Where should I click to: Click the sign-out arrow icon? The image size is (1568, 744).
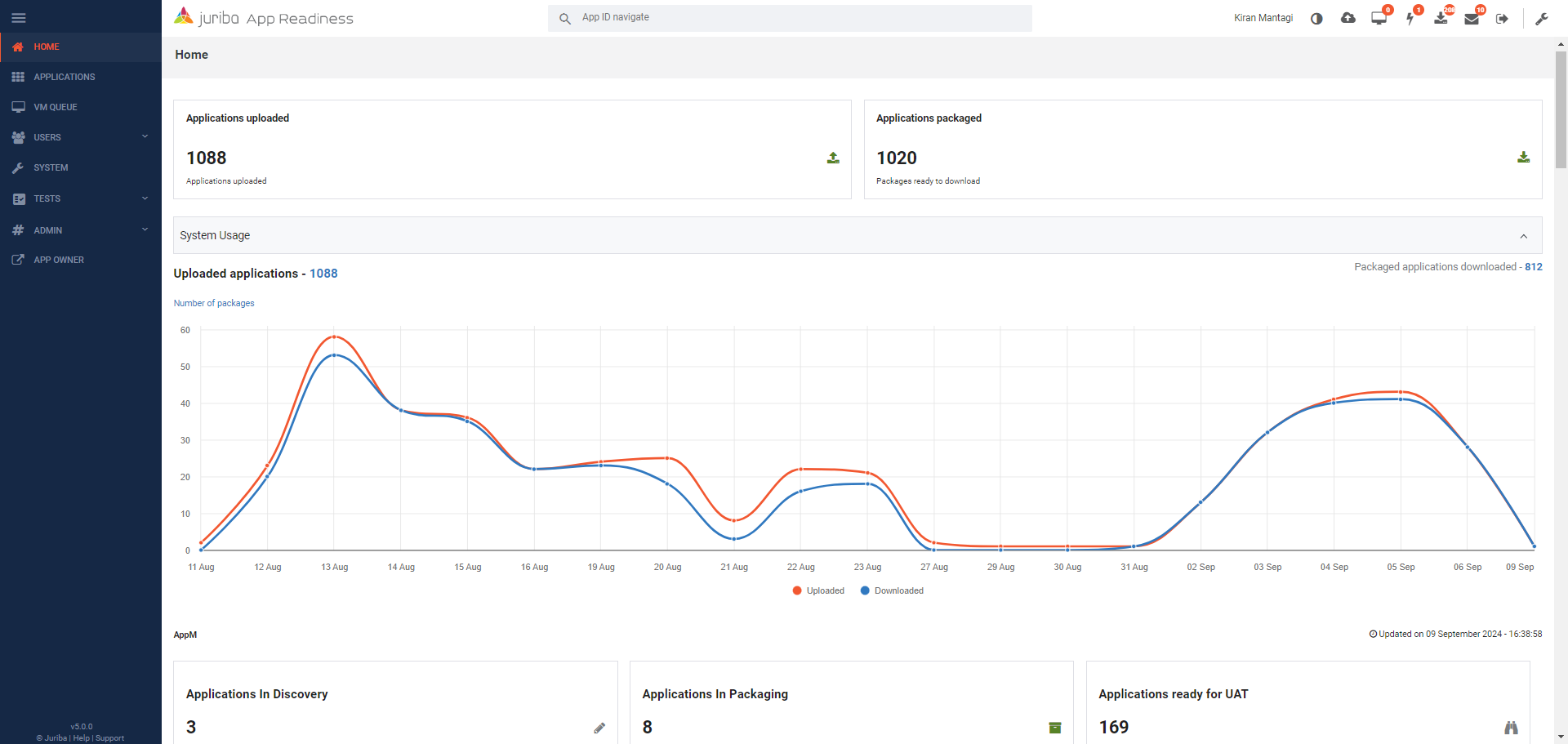1502,19
